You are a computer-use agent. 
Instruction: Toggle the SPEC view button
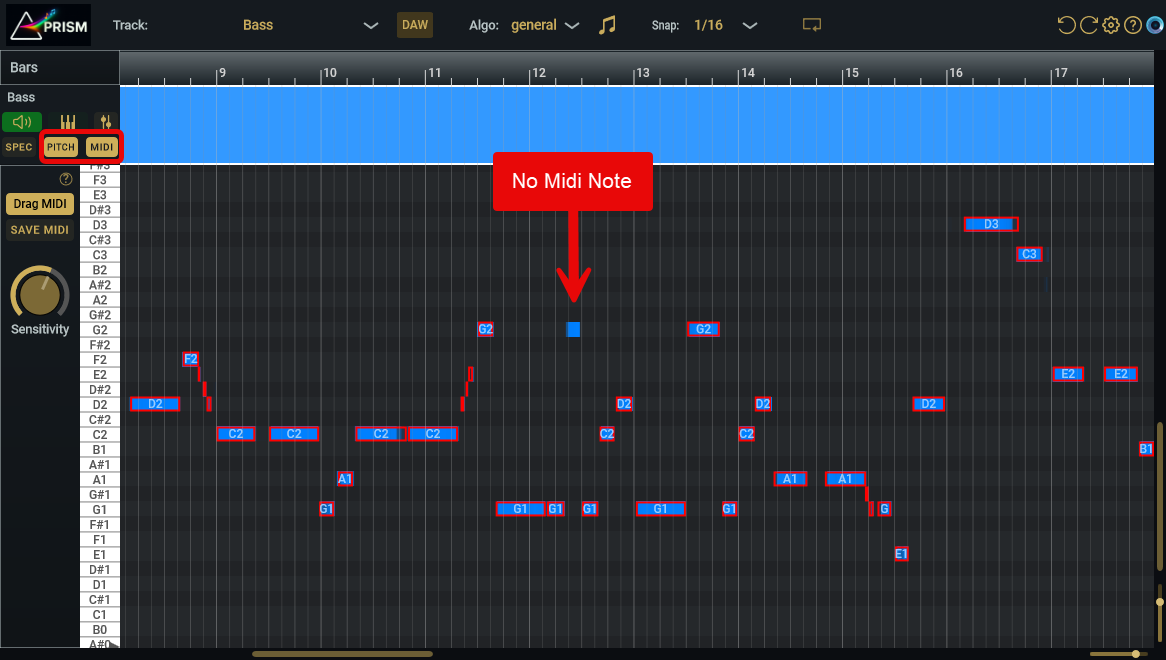(19, 147)
